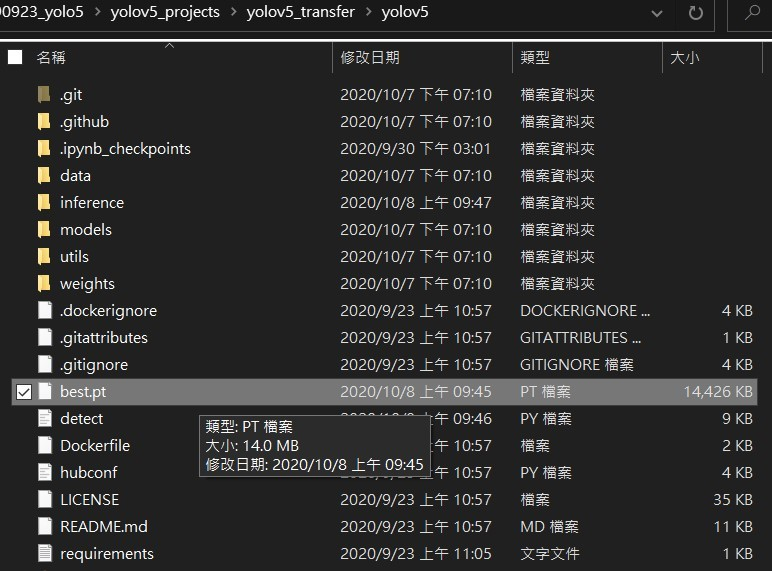Select the data folder icon

click(x=44, y=175)
